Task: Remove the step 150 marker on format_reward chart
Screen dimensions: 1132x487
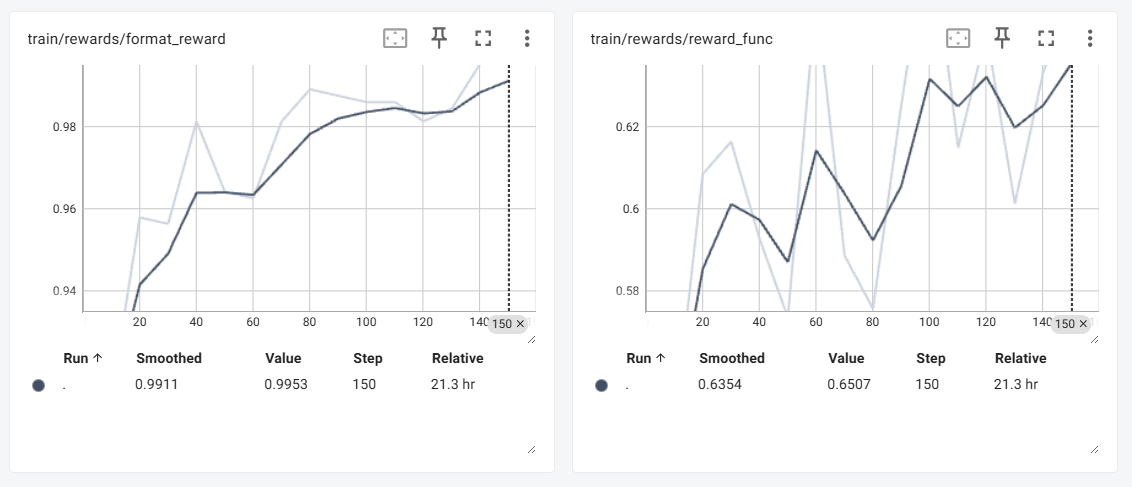Action: pyautogui.click(x=520, y=324)
